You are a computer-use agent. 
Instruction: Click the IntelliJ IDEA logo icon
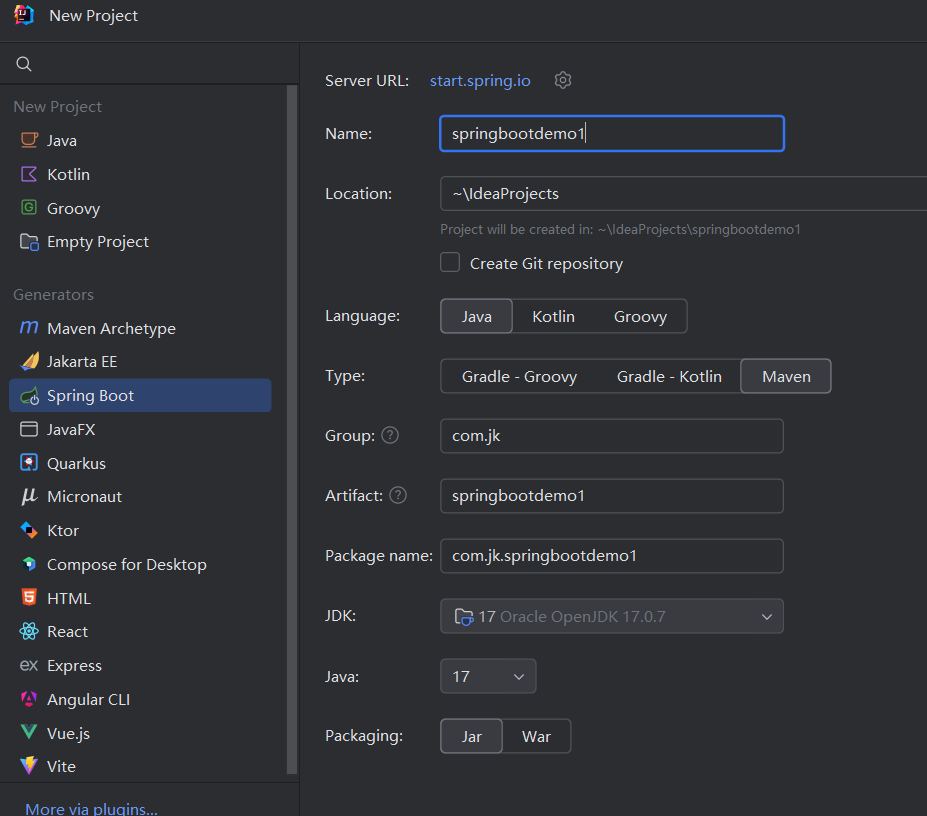(x=24, y=15)
